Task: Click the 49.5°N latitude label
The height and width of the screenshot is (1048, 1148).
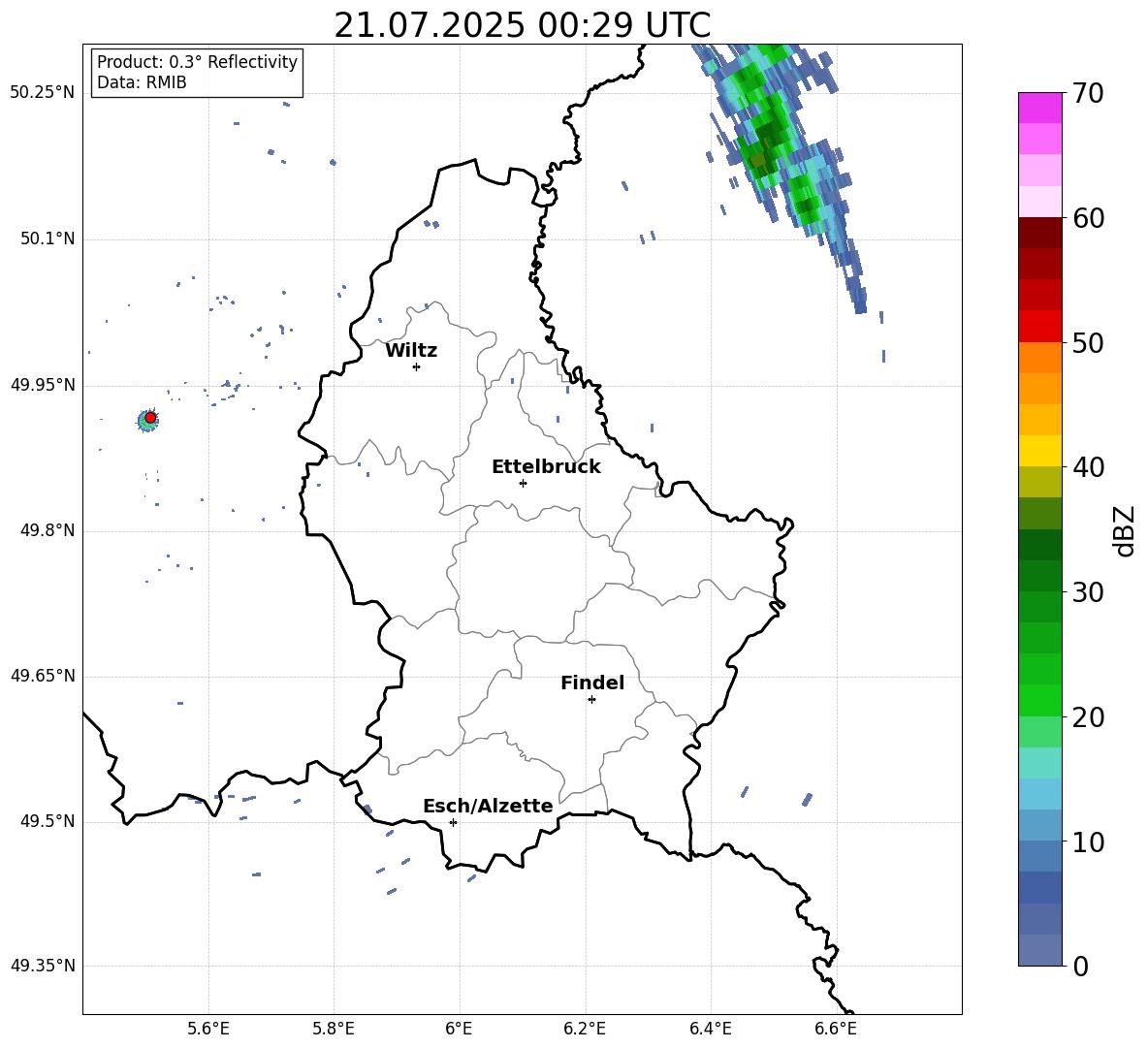Action: [x=48, y=822]
